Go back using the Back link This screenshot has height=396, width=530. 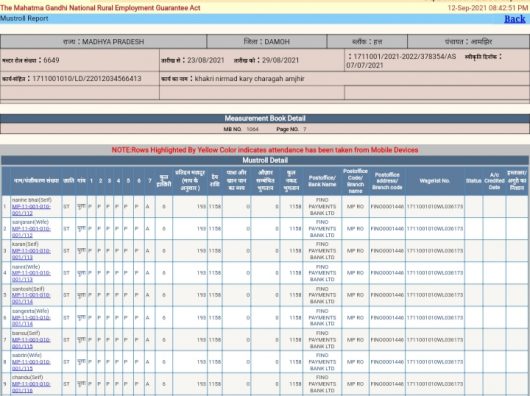click(x=515, y=19)
